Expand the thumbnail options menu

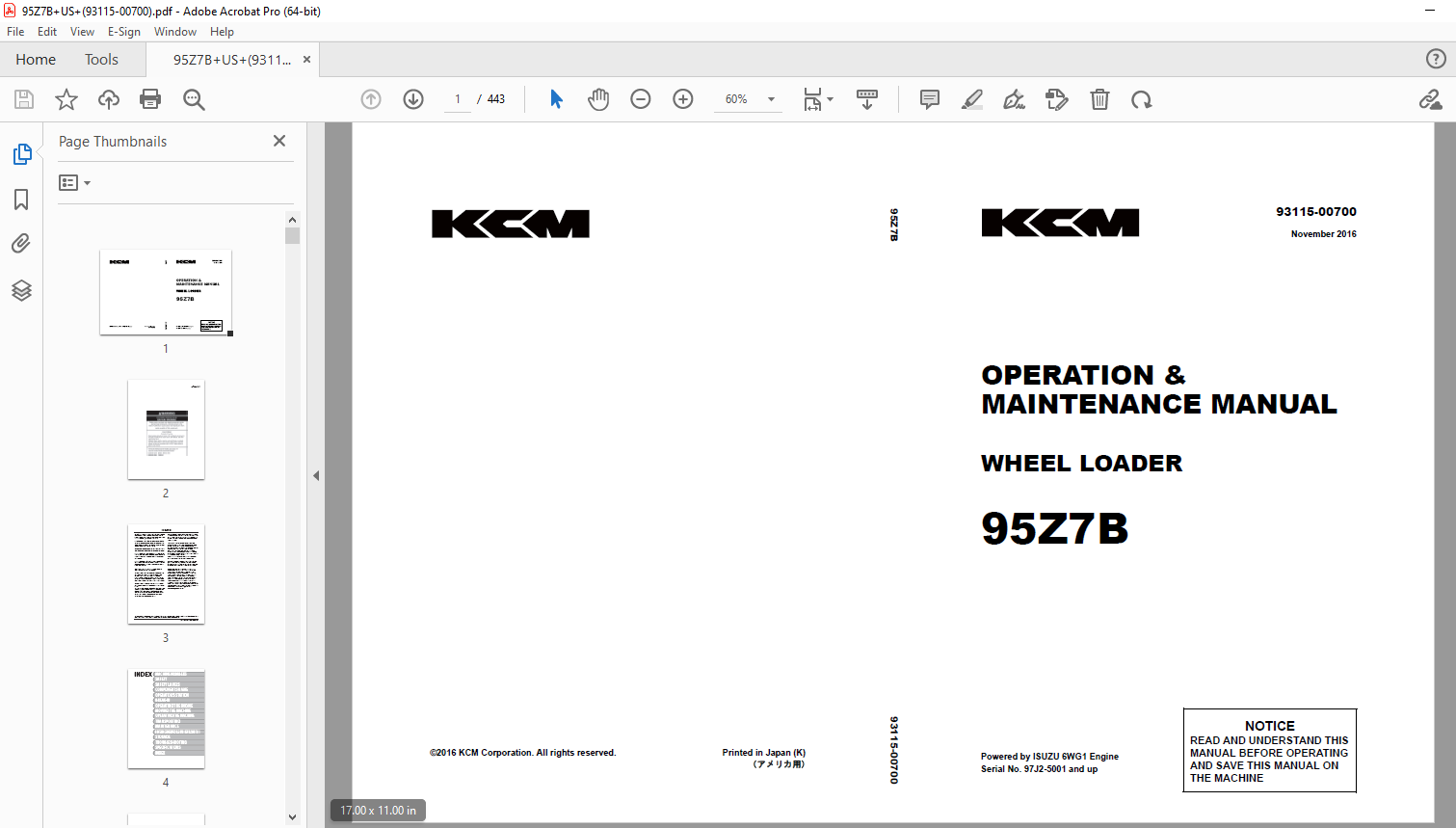[x=74, y=182]
